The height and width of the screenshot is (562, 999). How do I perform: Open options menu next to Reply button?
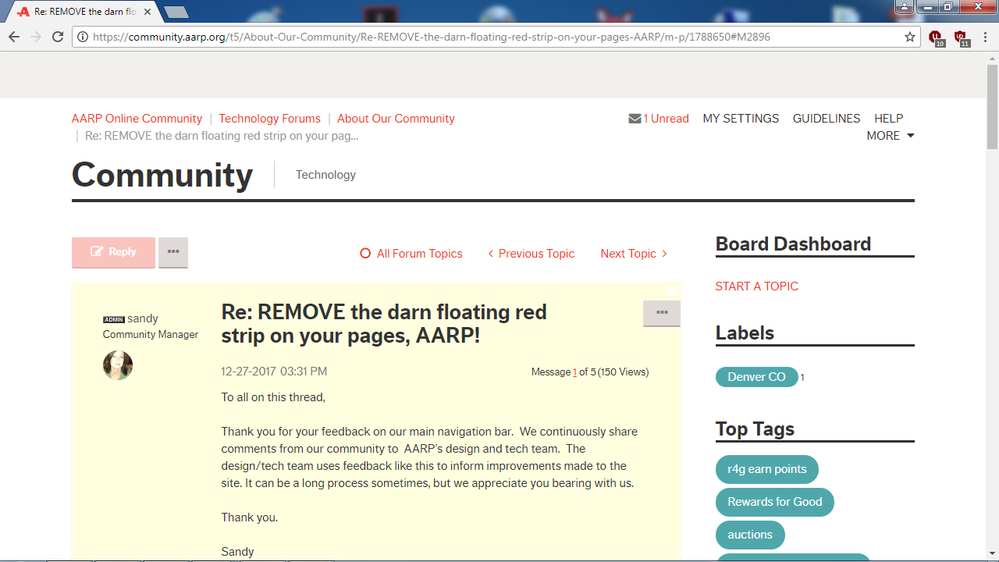click(x=173, y=252)
